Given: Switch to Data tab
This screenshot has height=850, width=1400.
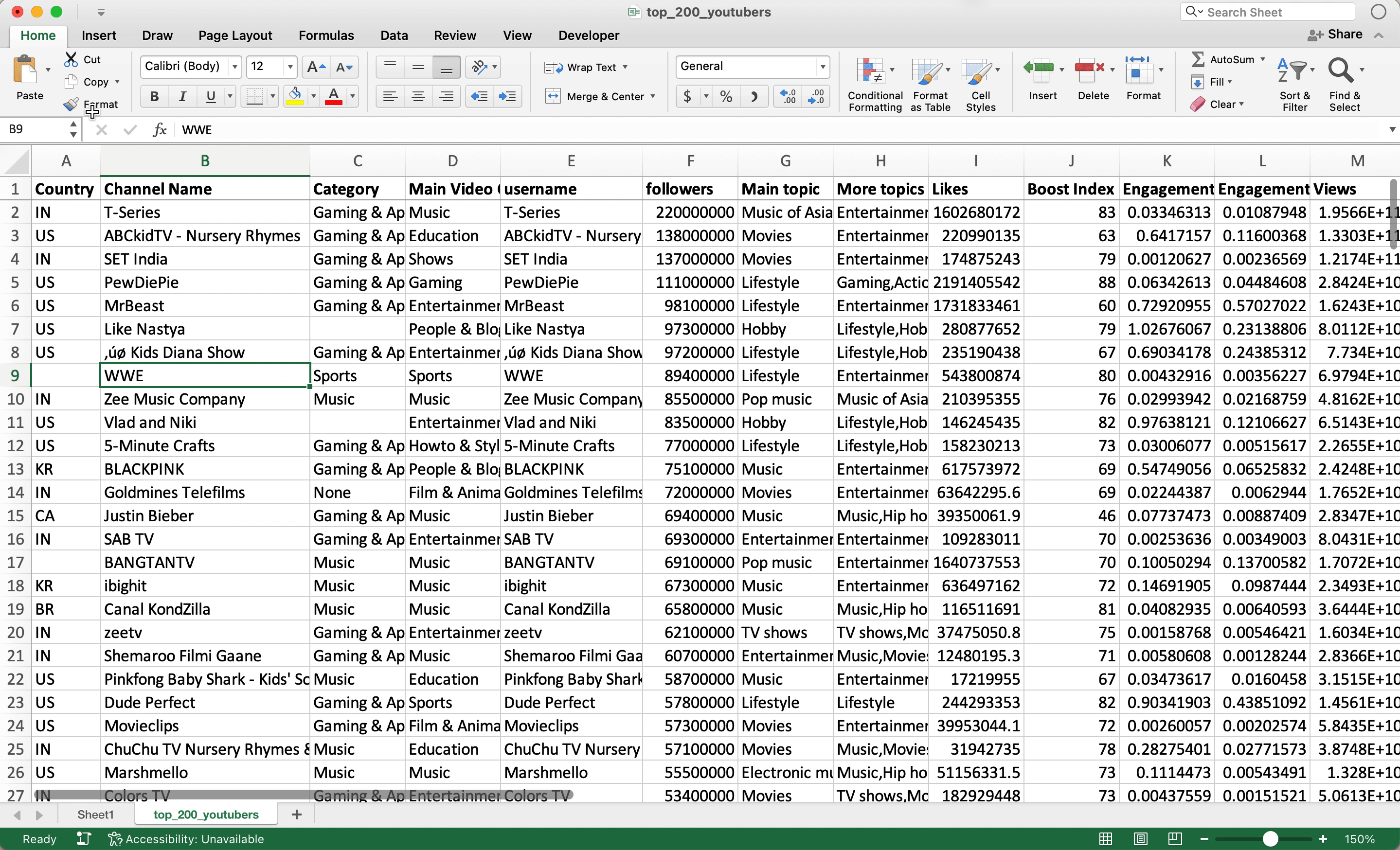Looking at the screenshot, I should (x=394, y=35).
